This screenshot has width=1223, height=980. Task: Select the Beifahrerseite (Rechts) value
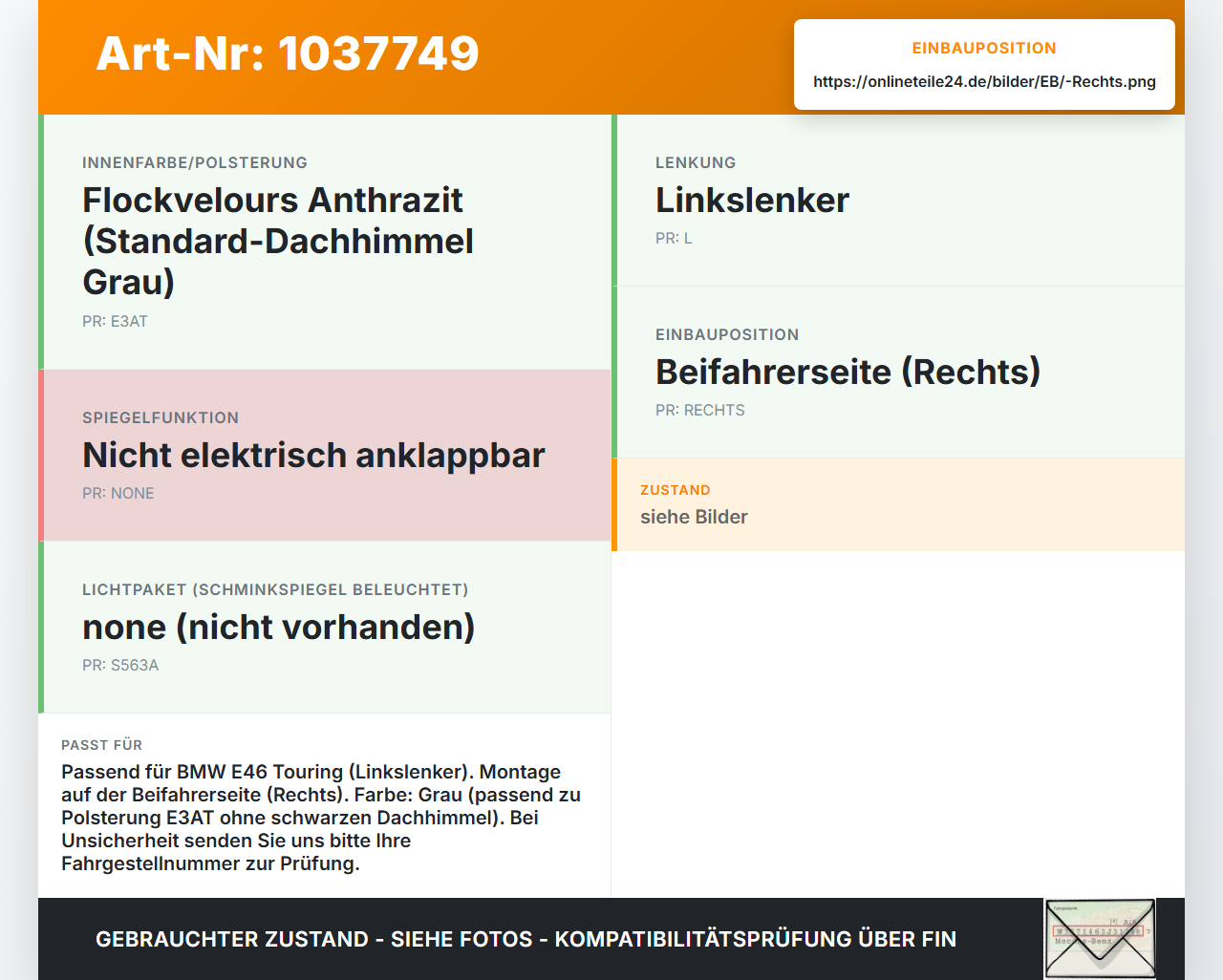[x=848, y=372]
